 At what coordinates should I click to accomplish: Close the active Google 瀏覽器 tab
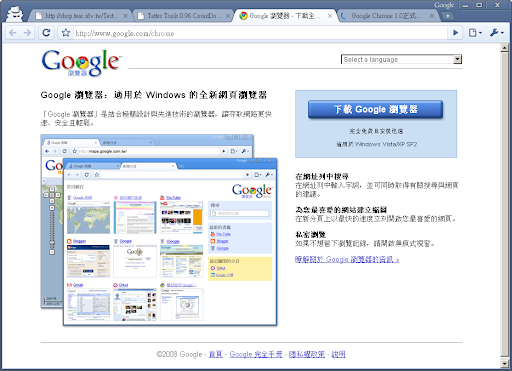pyautogui.click(x=330, y=16)
